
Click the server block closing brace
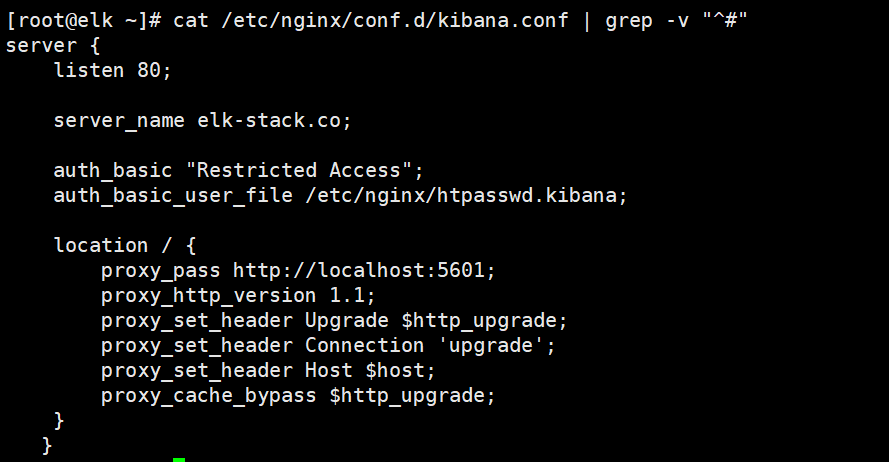click(x=47, y=445)
